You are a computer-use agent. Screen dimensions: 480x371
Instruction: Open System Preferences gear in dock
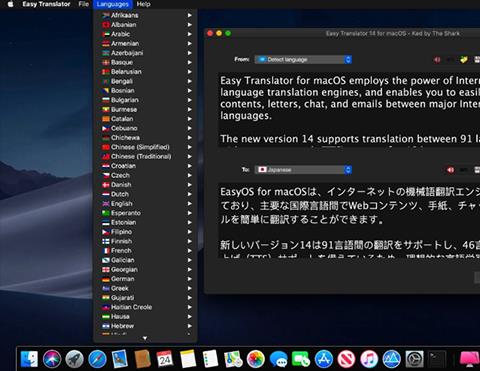(x=414, y=359)
